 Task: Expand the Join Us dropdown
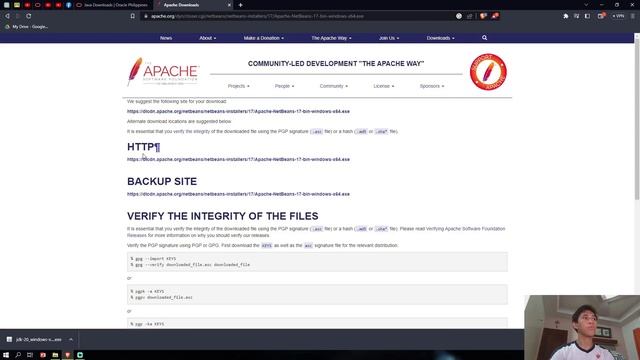389,38
